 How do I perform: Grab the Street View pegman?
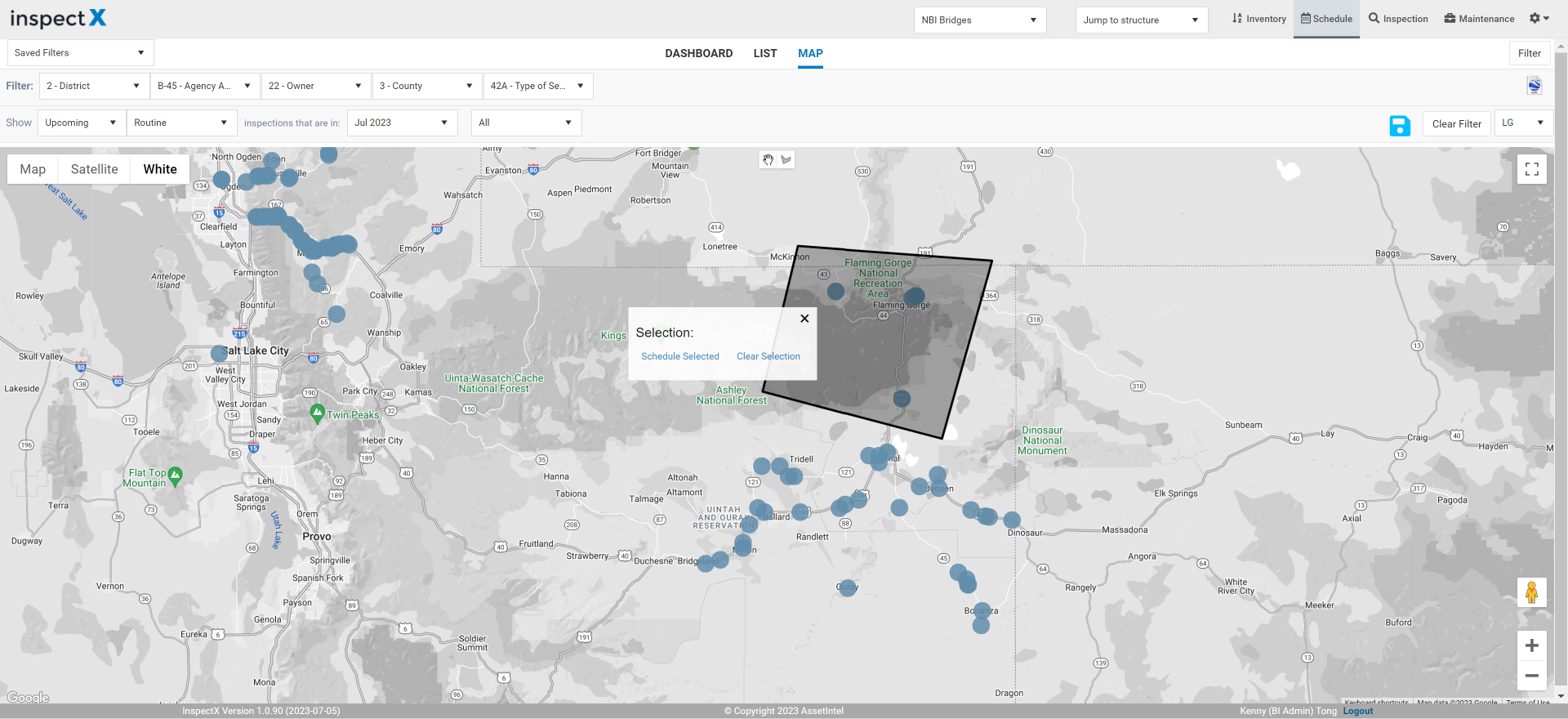[1532, 592]
